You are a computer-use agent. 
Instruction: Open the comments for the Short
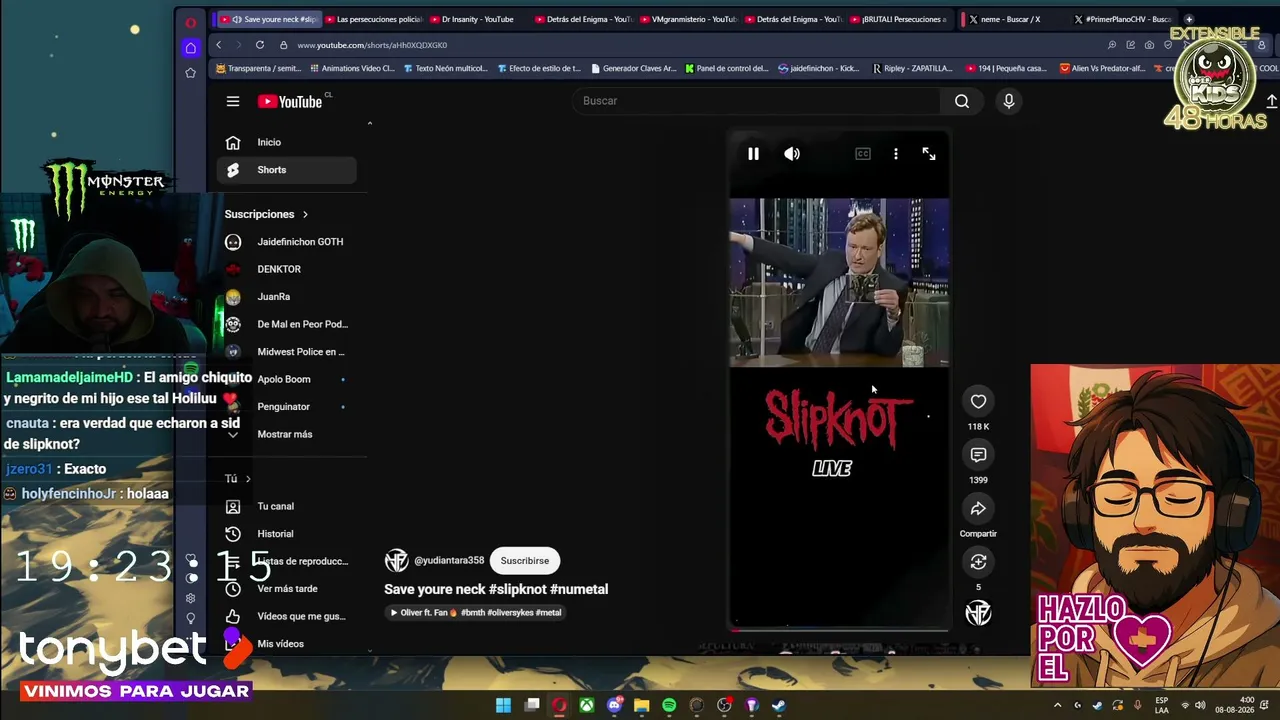pyautogui.click(x=978, y=455)
